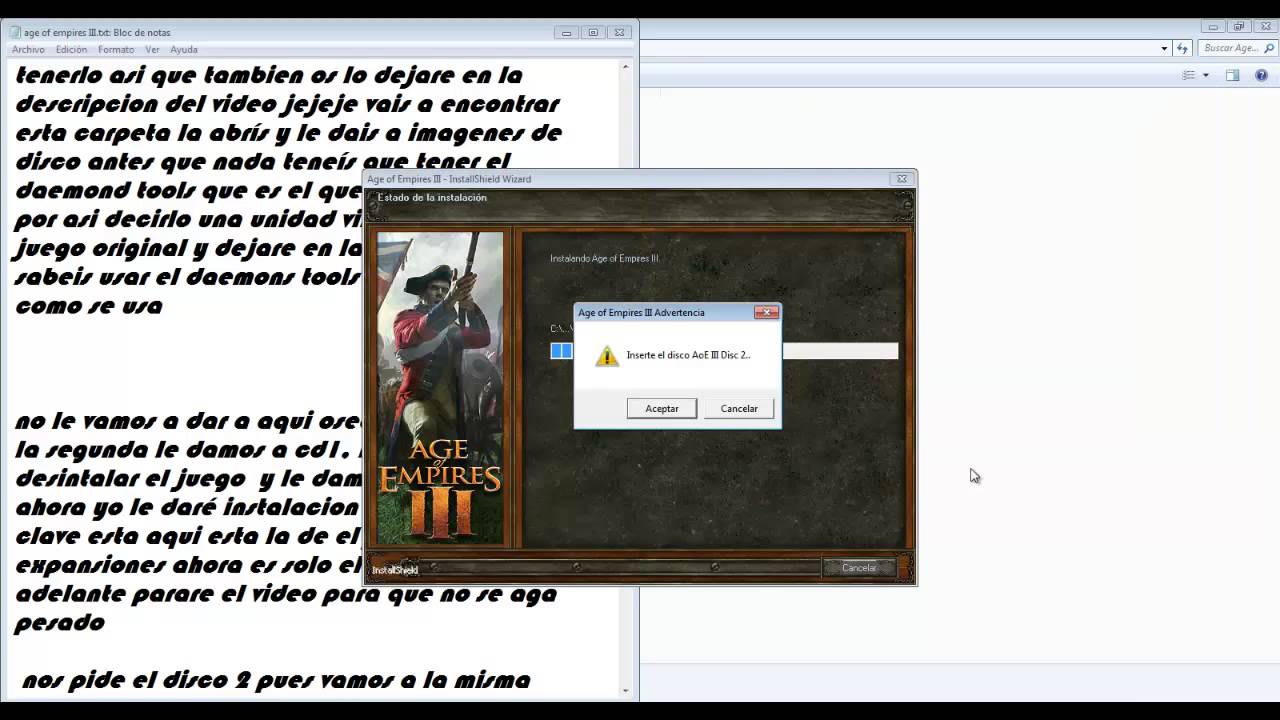Open the Edición menu in Notepad

coord(71,49)
